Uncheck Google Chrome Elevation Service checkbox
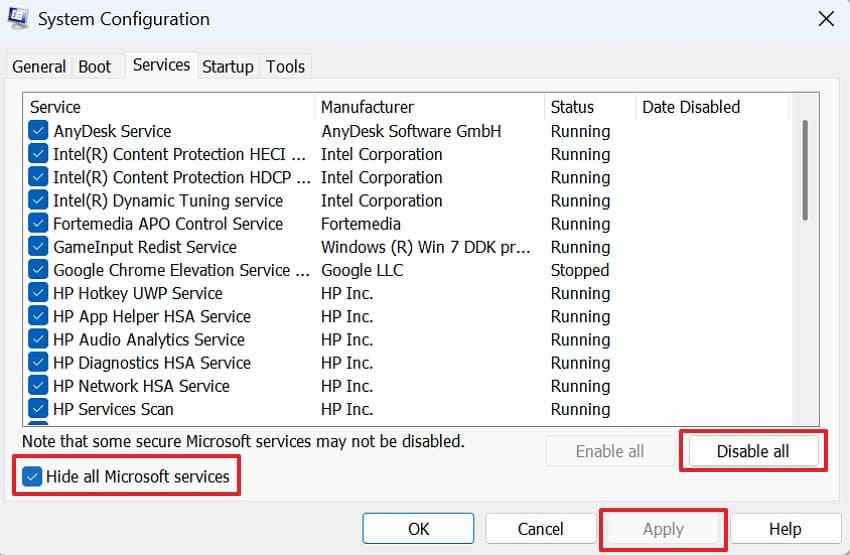The width and height of the screenshot is (850, 555). point(38,270)
